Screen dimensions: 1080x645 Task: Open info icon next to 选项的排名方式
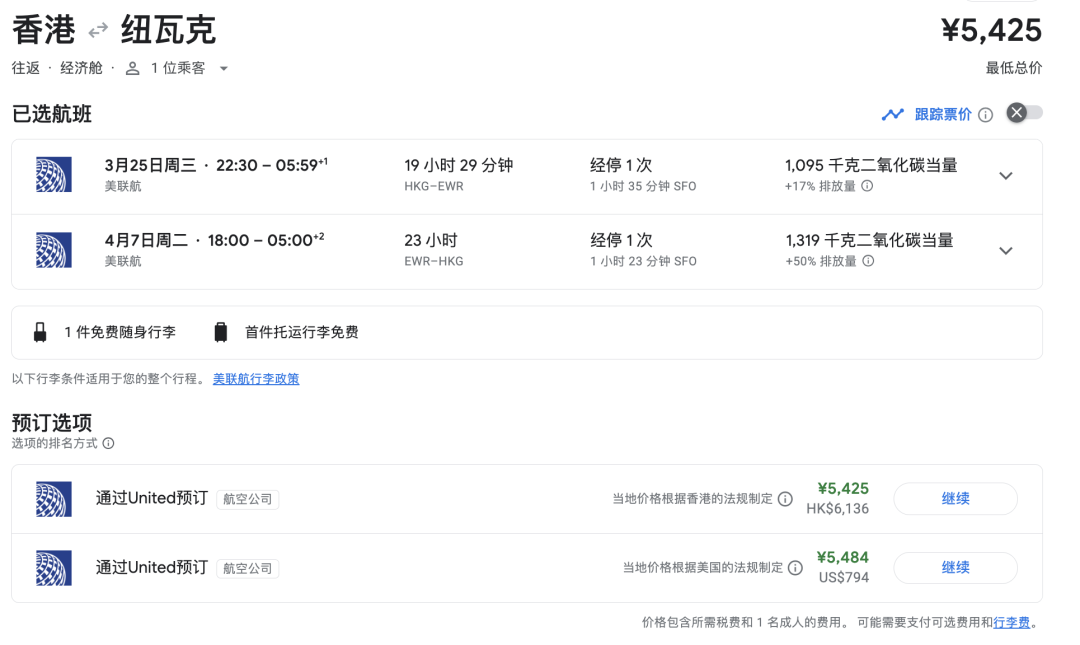click(108, 443)
